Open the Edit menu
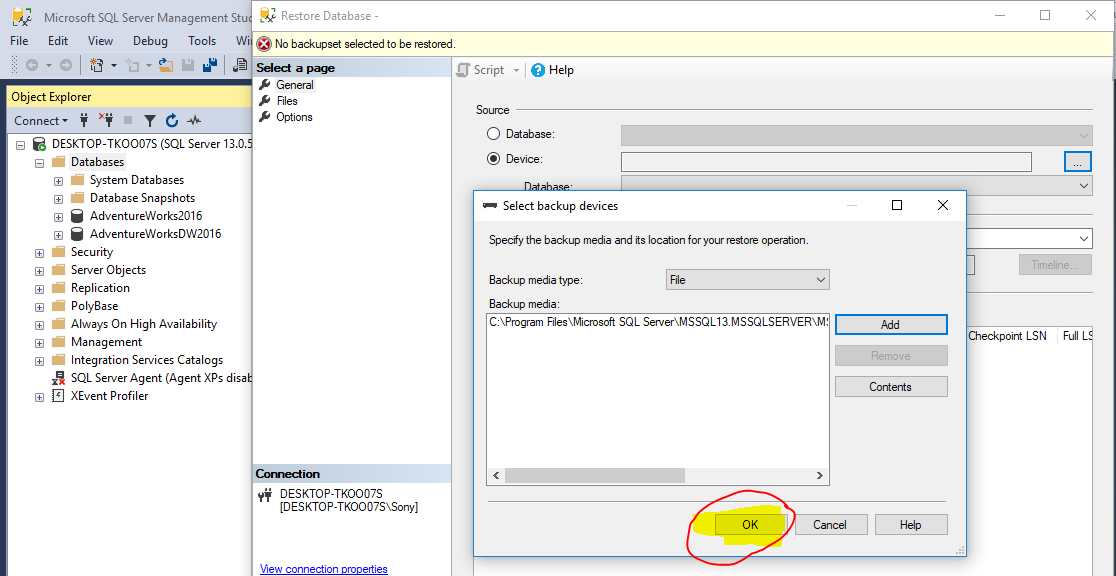The width and height of the screenshot is (1116, 576). coord(58,41)
